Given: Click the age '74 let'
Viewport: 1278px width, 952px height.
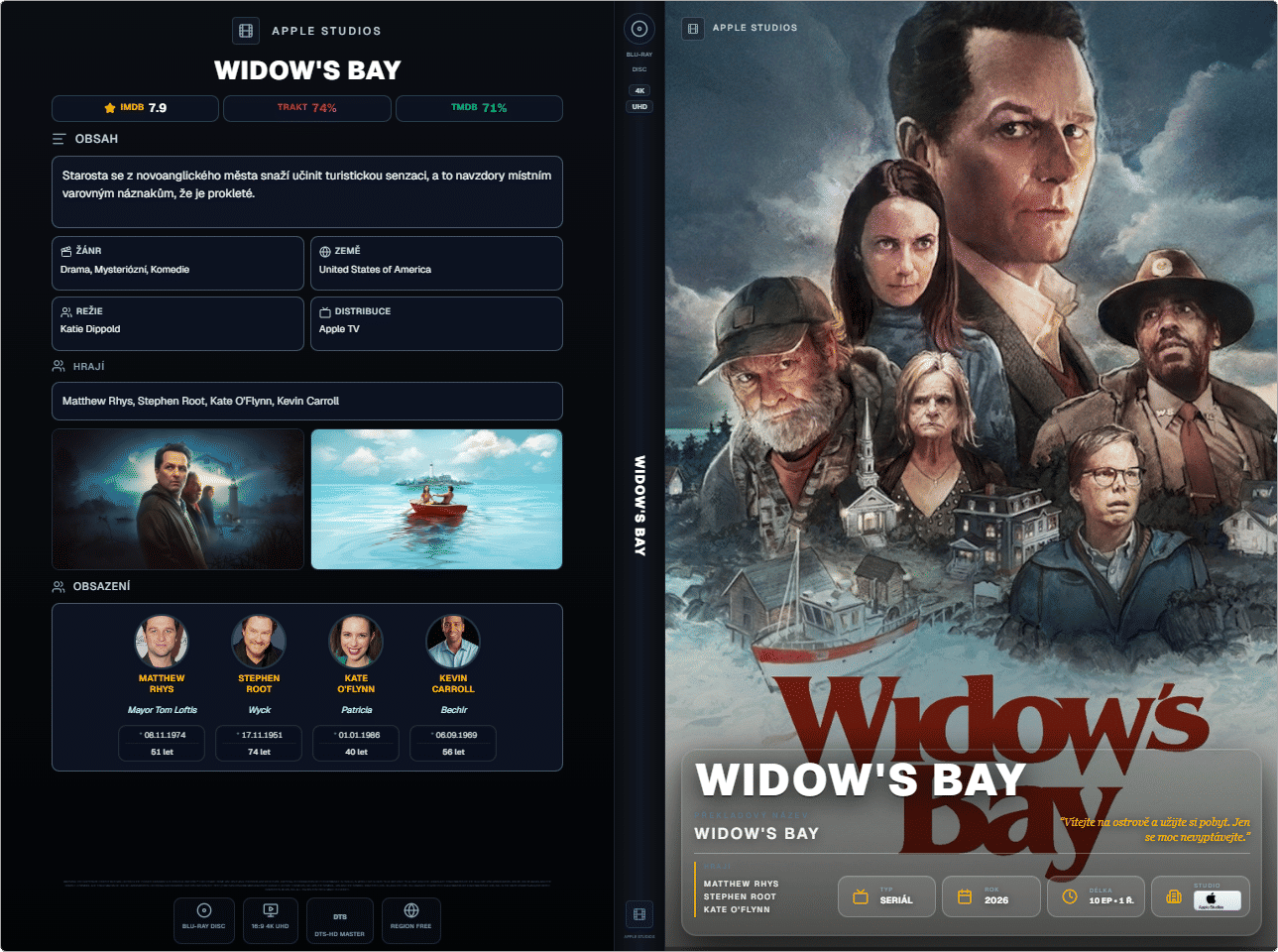Looking at the screenshot, I should [x=259, y=753].
